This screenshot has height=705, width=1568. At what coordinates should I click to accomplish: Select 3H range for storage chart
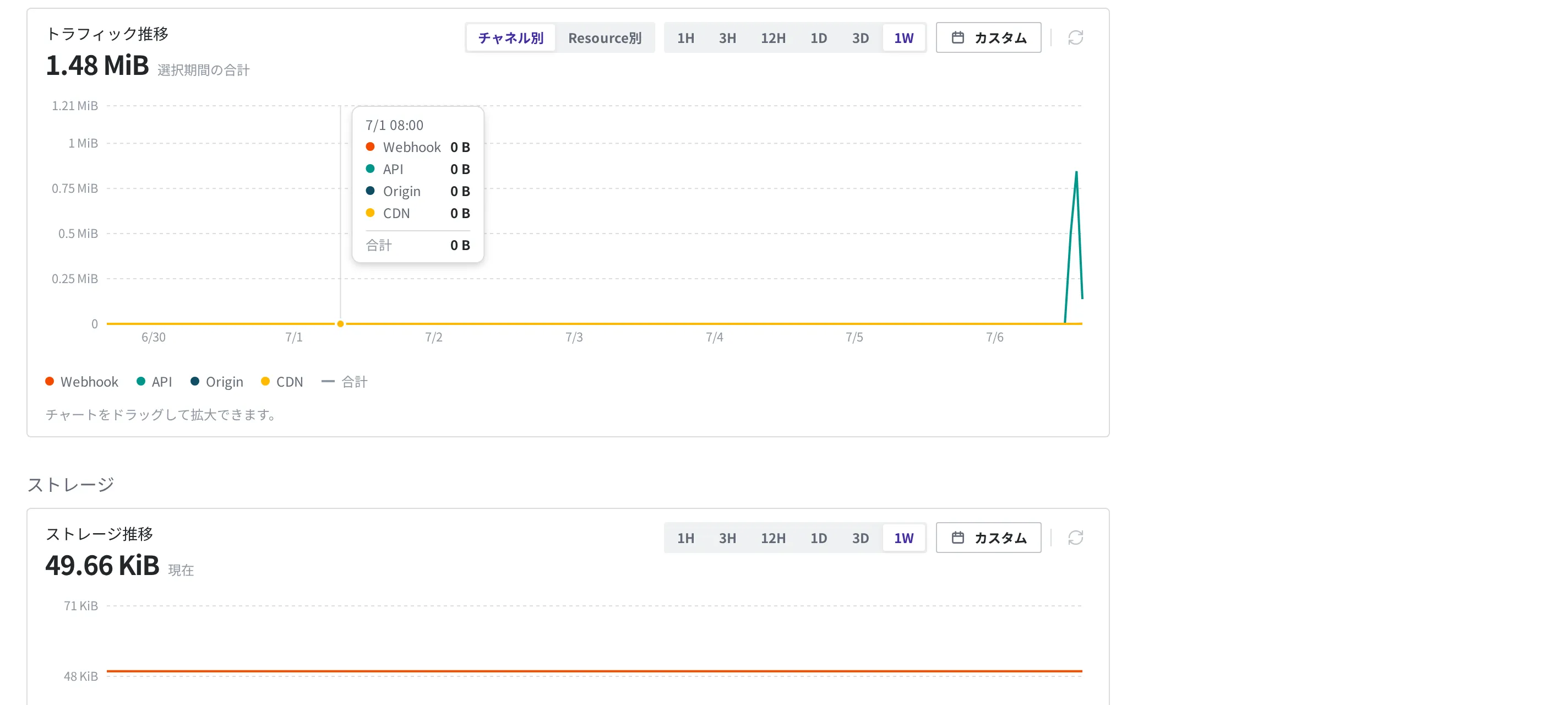727,538
